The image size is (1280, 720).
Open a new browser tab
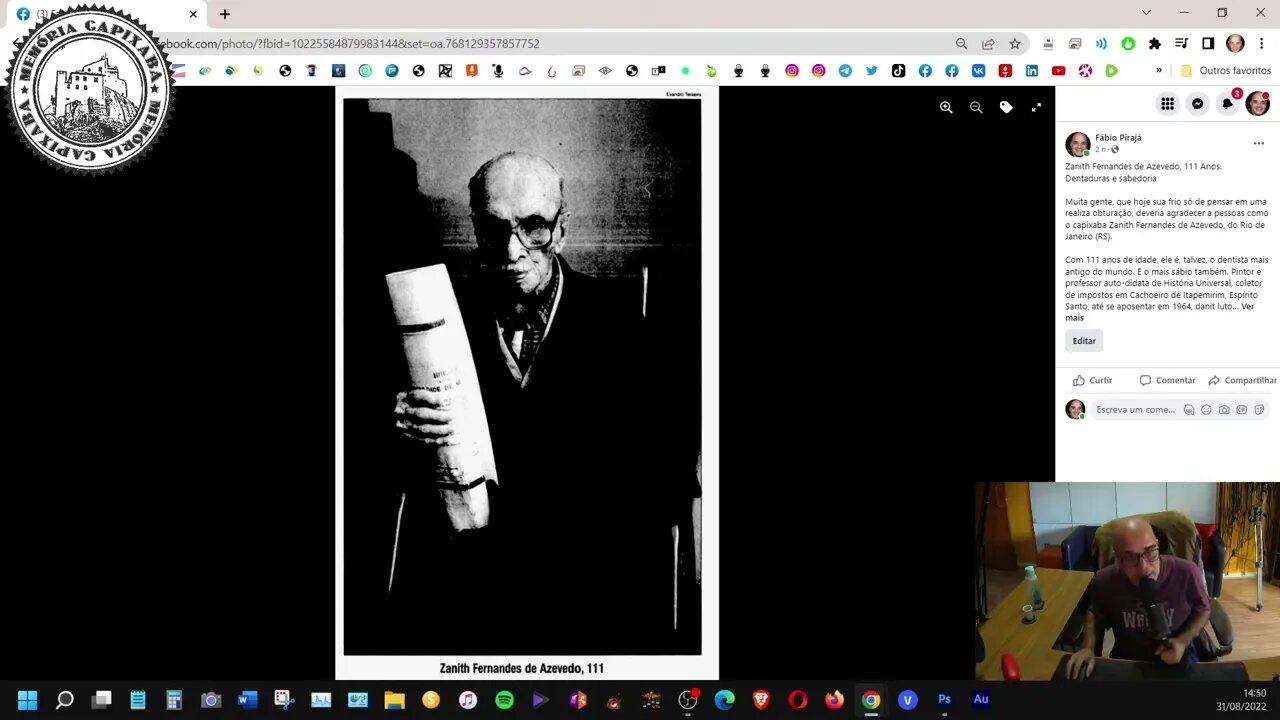(x=225, y=14)
